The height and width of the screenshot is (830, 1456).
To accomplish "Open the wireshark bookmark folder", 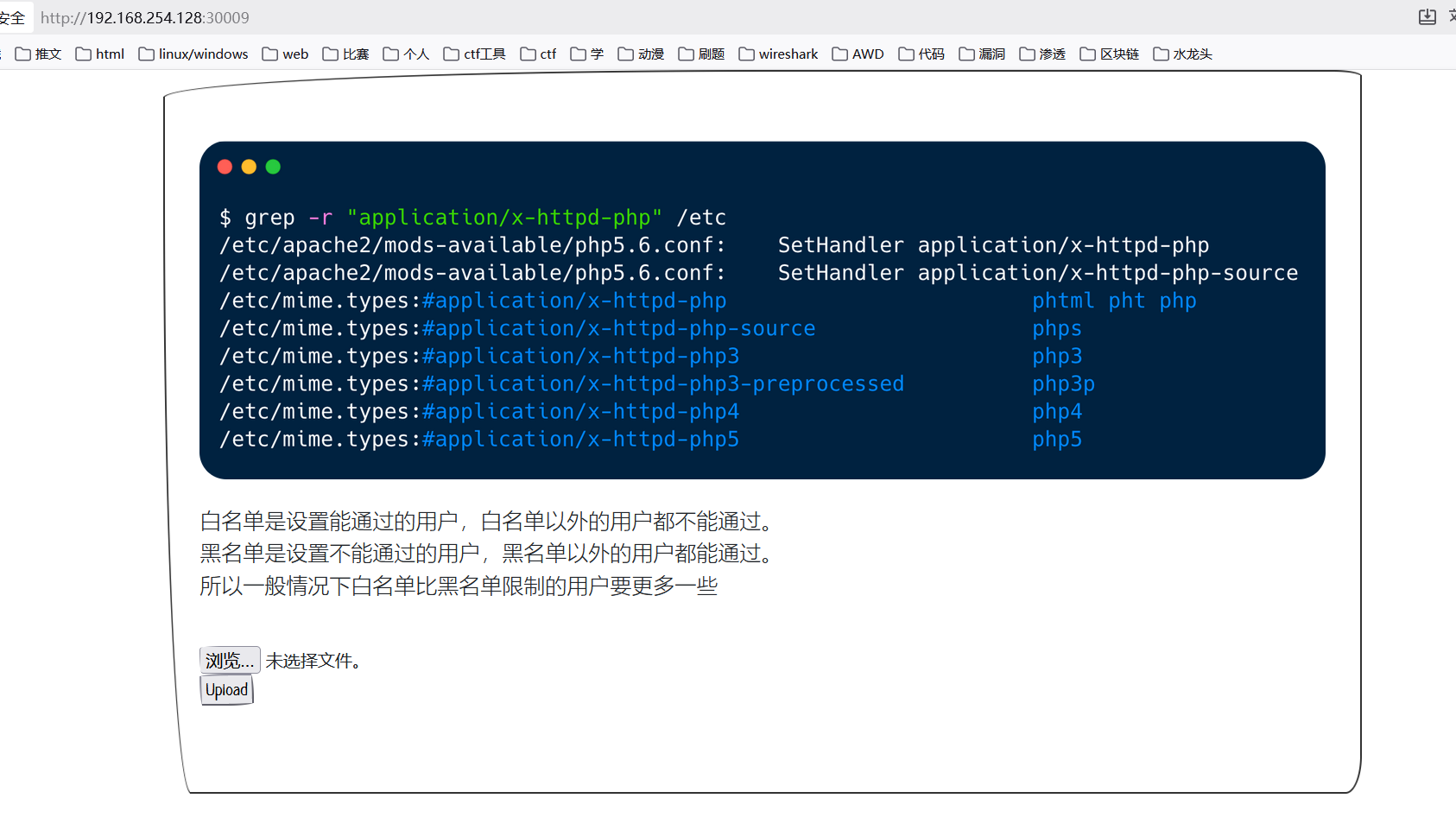I will (779, 54).
